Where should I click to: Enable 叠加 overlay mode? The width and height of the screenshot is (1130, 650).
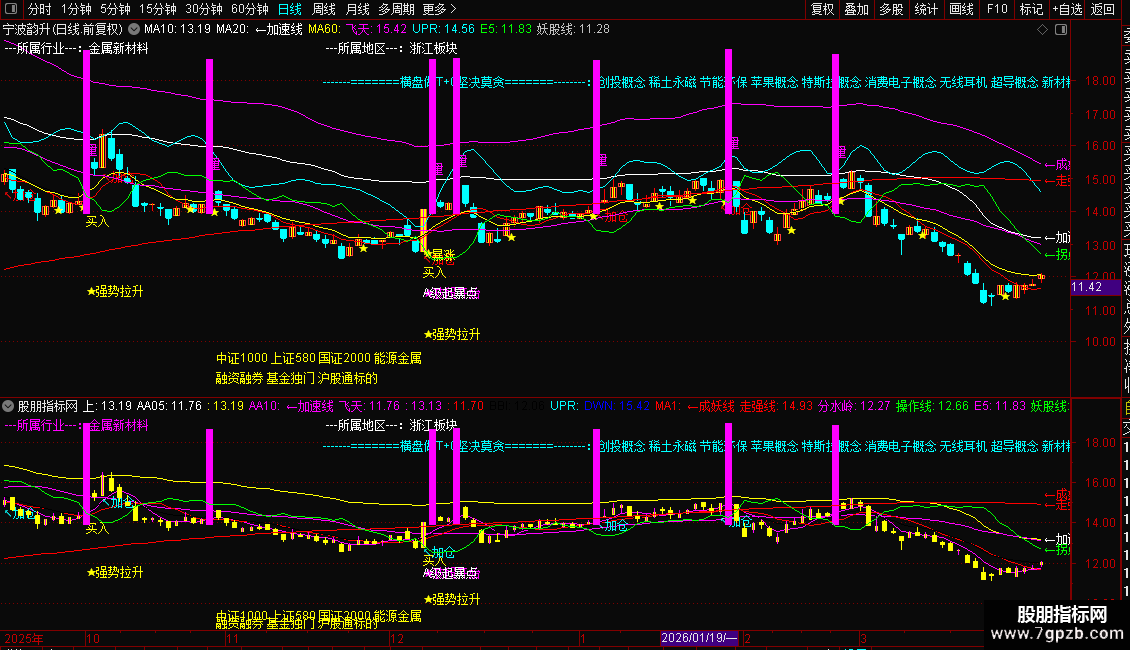click(x=857, y=9)
